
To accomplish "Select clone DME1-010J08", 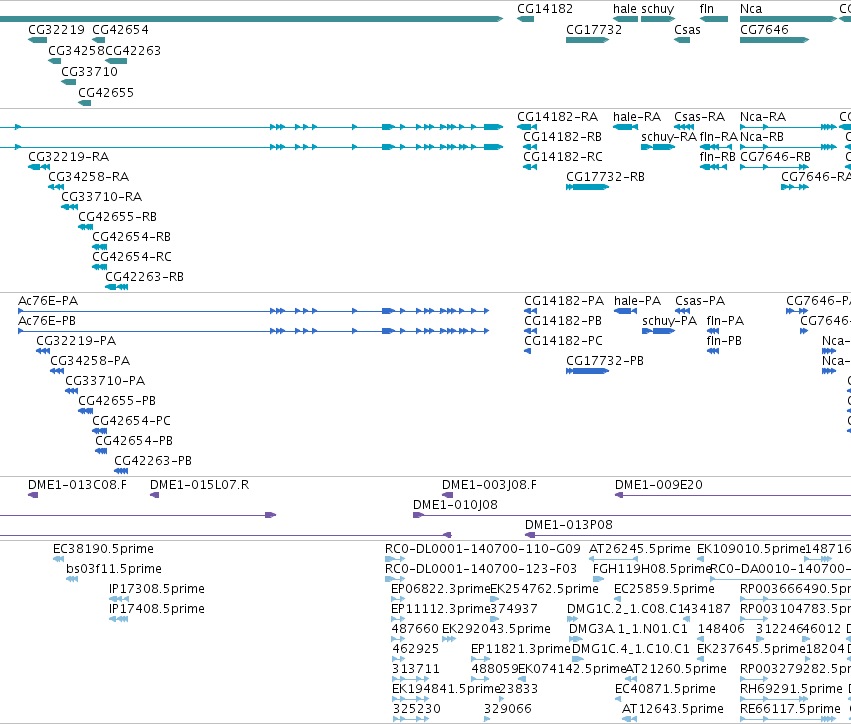I will pos(455,505).
